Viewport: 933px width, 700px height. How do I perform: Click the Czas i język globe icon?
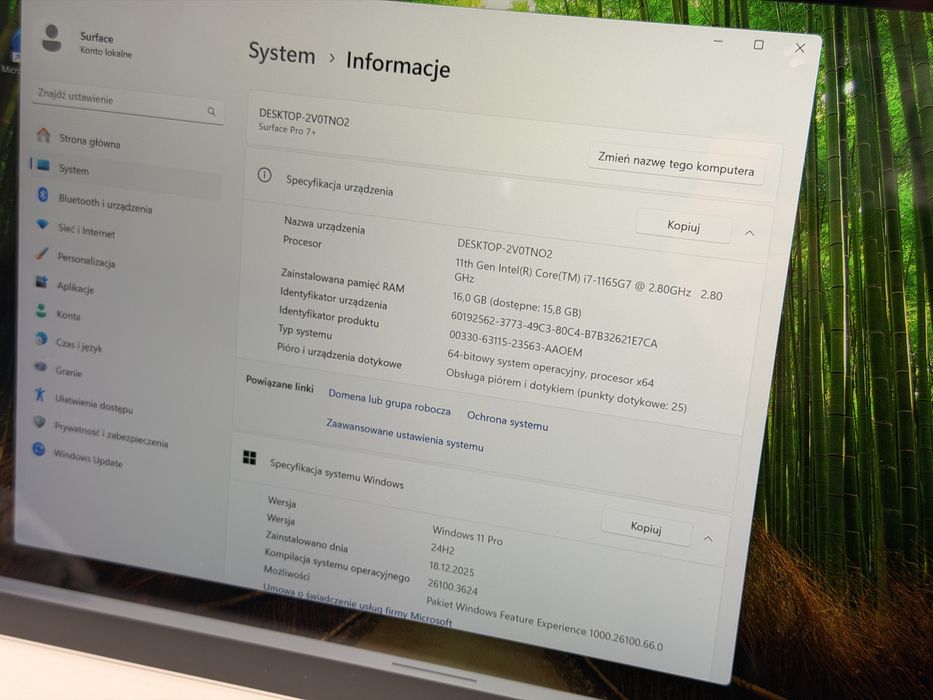pyautogui.click(x=40, y=339)
